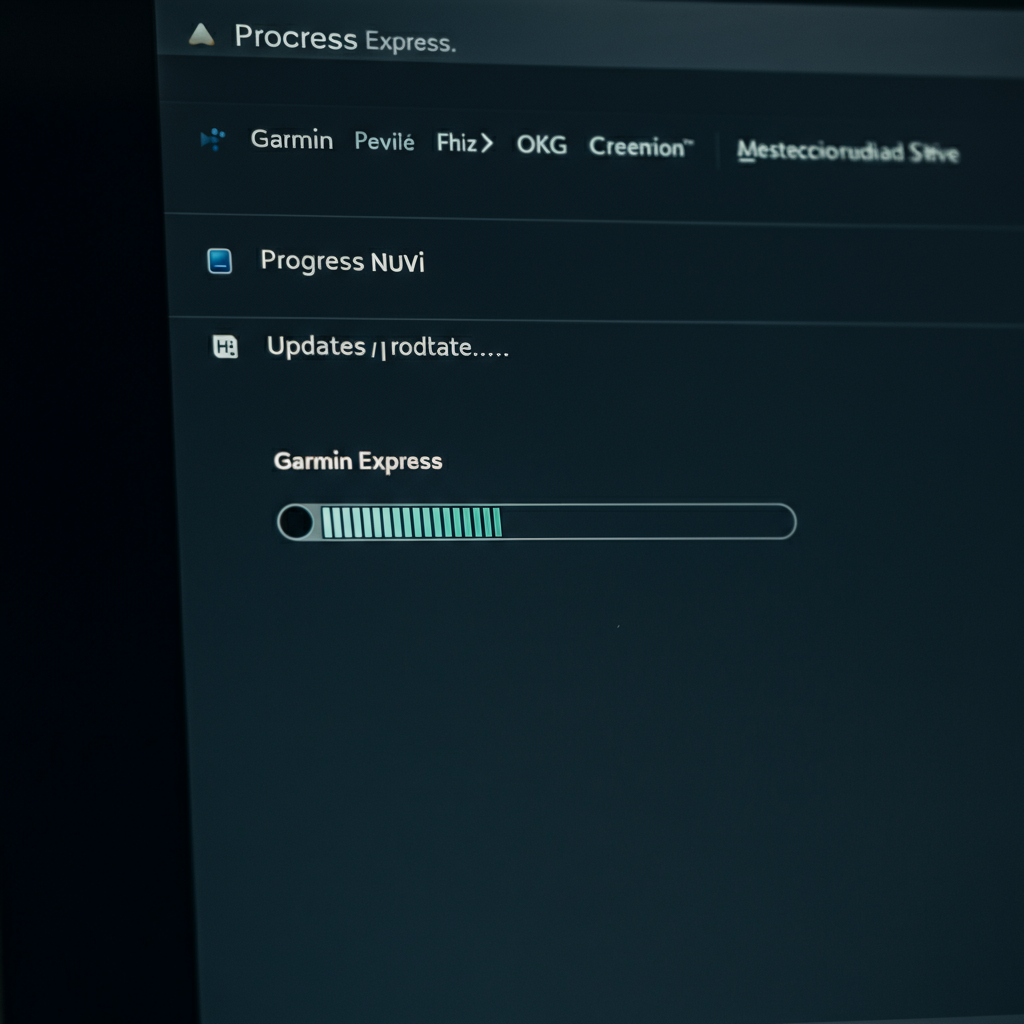Image resolution: width=1024 pixels, height=1024 pixels.
Task: Open the underlined Mesteccionudiad Stive link
Action: click(847, 152)
